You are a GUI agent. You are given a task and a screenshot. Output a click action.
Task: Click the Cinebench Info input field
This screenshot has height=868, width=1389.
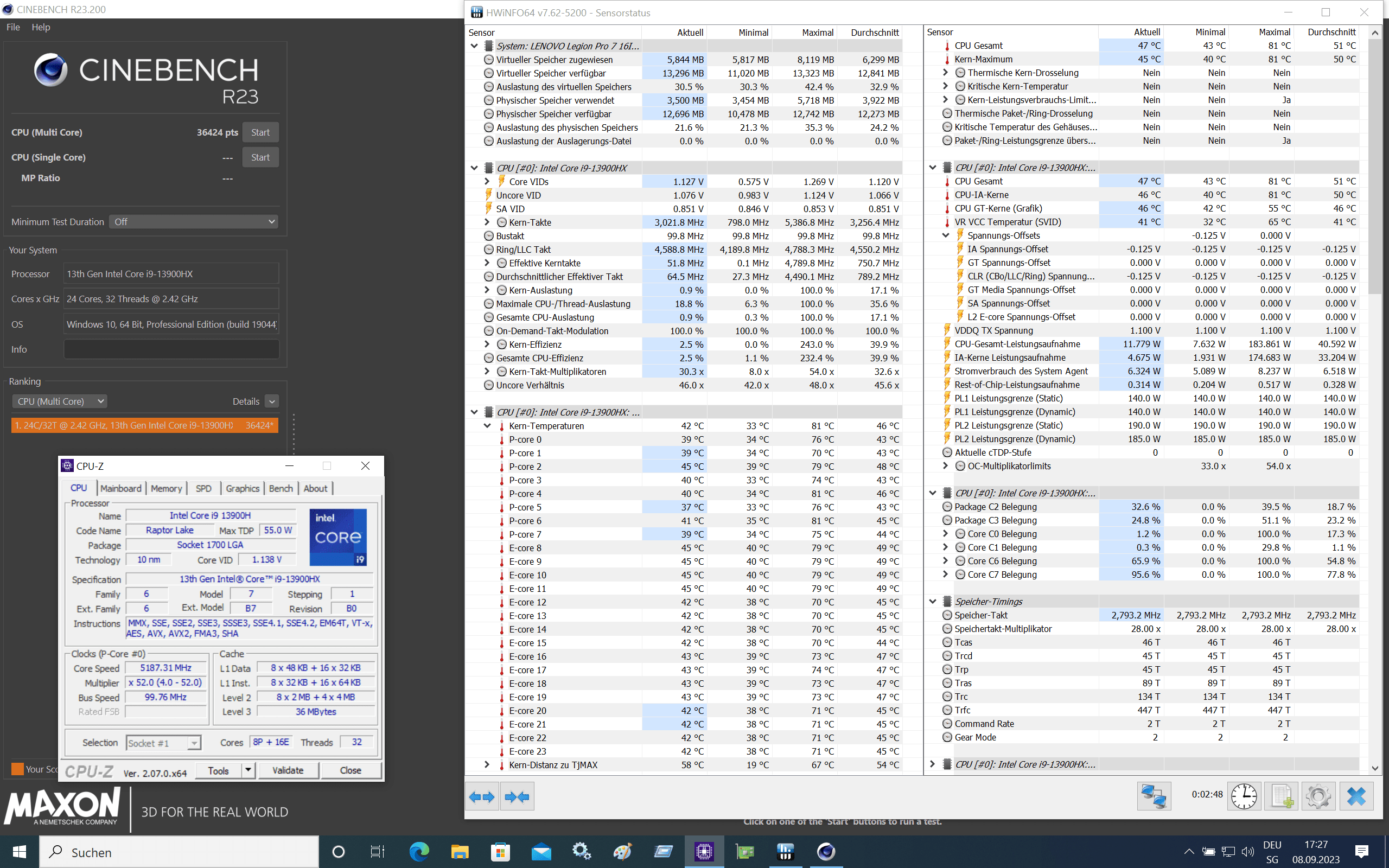pos(171,349)
